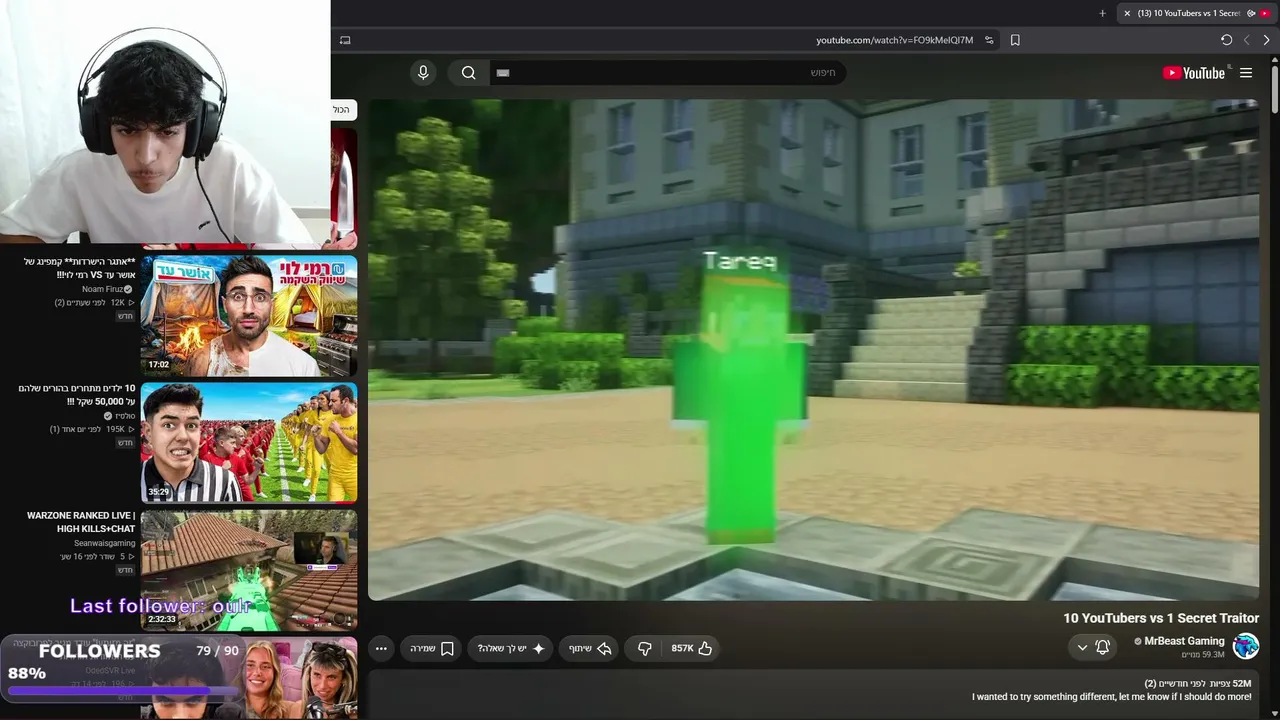Open notification bell dropdown for MrBeast Gaming

(x=1093, y=647)
